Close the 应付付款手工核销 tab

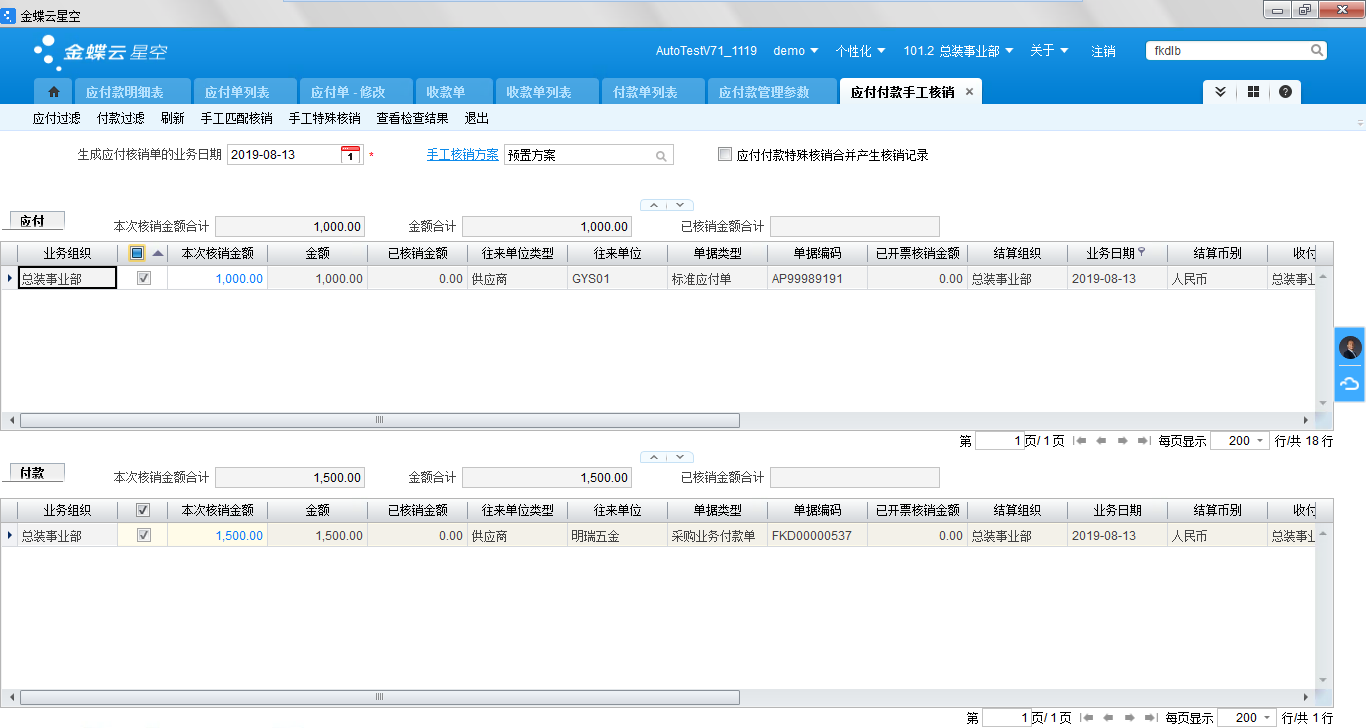click(x=969, y=92)
